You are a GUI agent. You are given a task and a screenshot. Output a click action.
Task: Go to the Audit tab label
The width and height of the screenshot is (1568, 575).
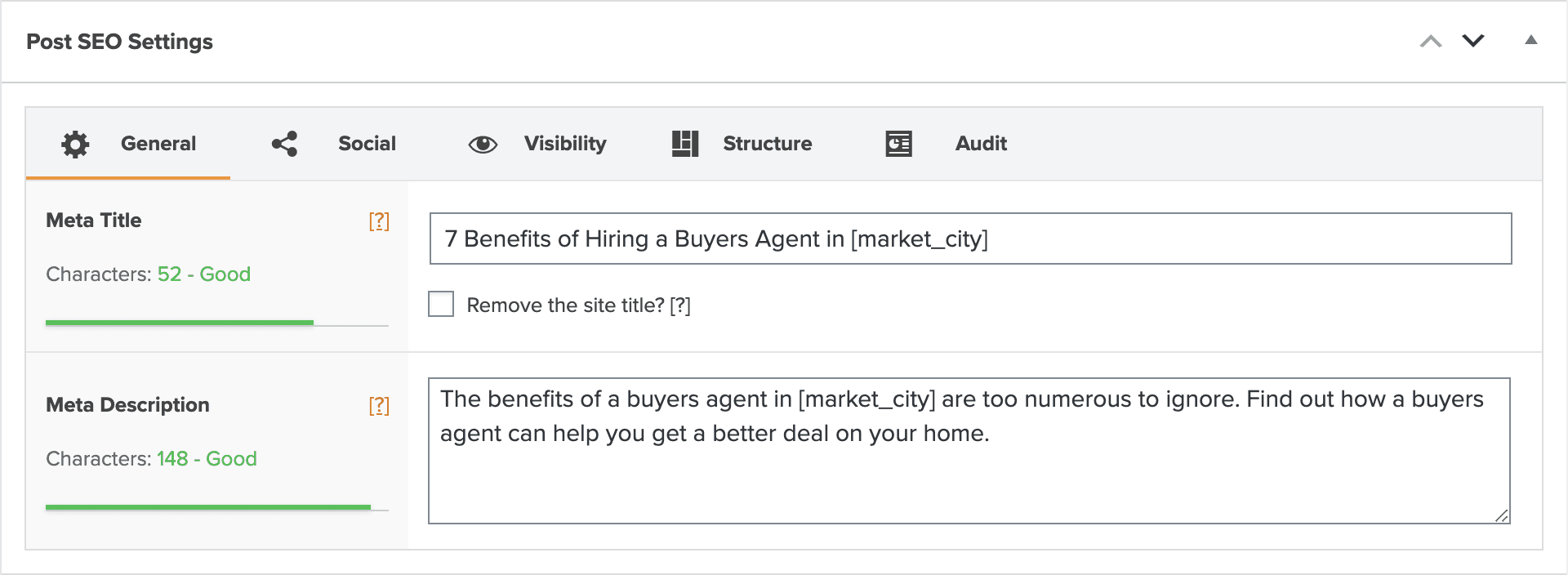point(981,144)
